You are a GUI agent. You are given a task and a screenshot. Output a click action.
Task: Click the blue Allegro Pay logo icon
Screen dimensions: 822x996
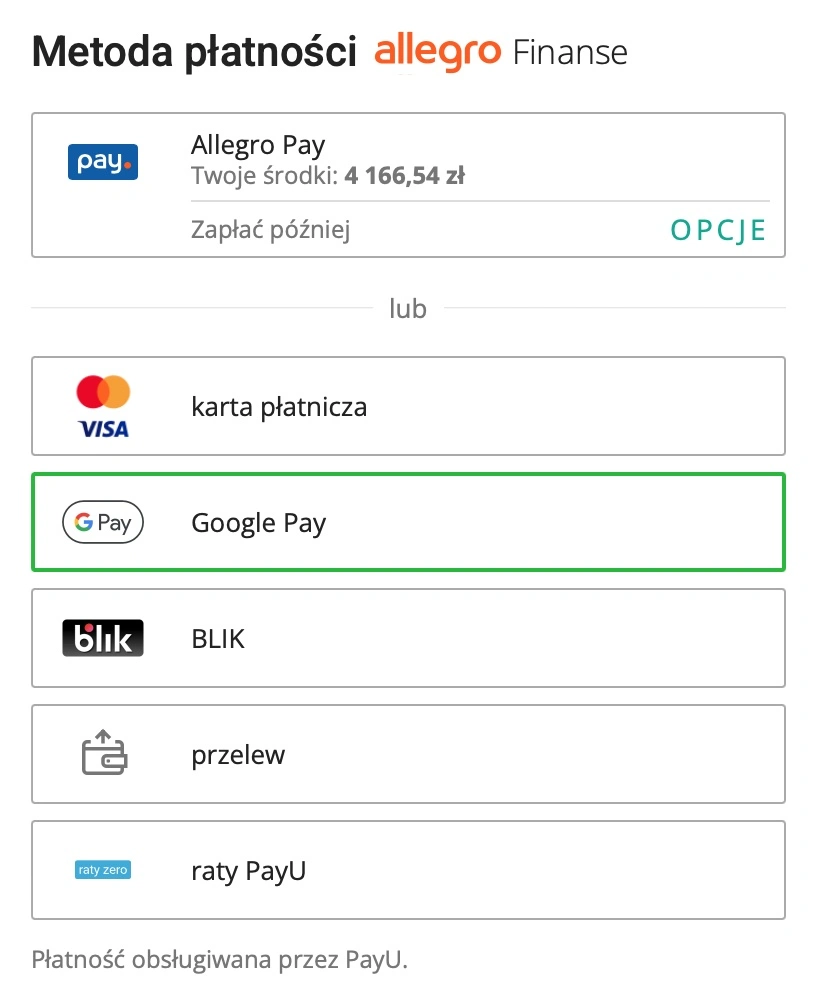pos(103,162)
